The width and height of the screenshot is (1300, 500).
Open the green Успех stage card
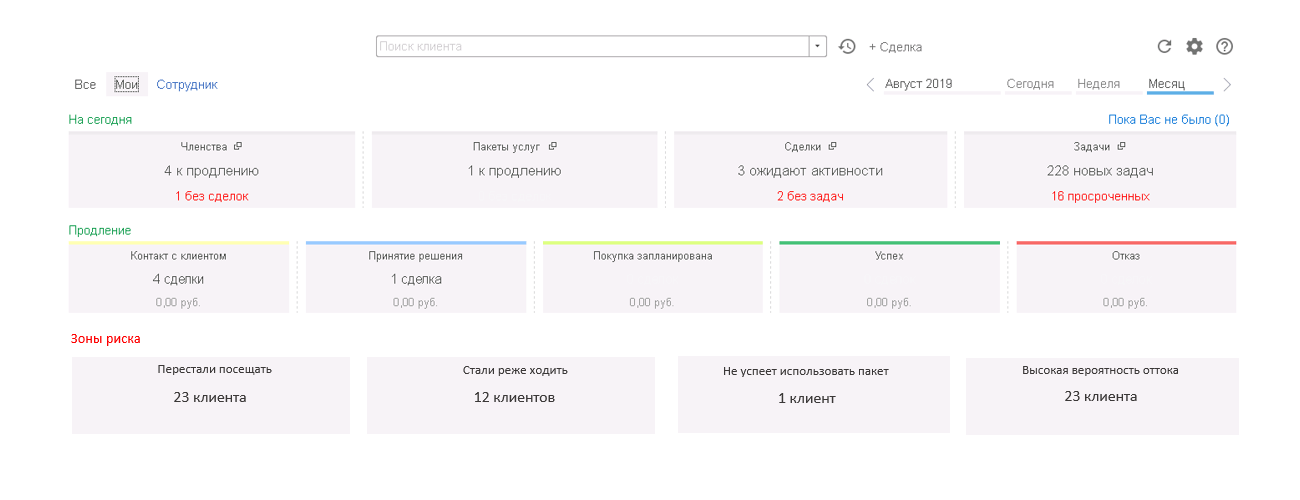pos(889,277)
